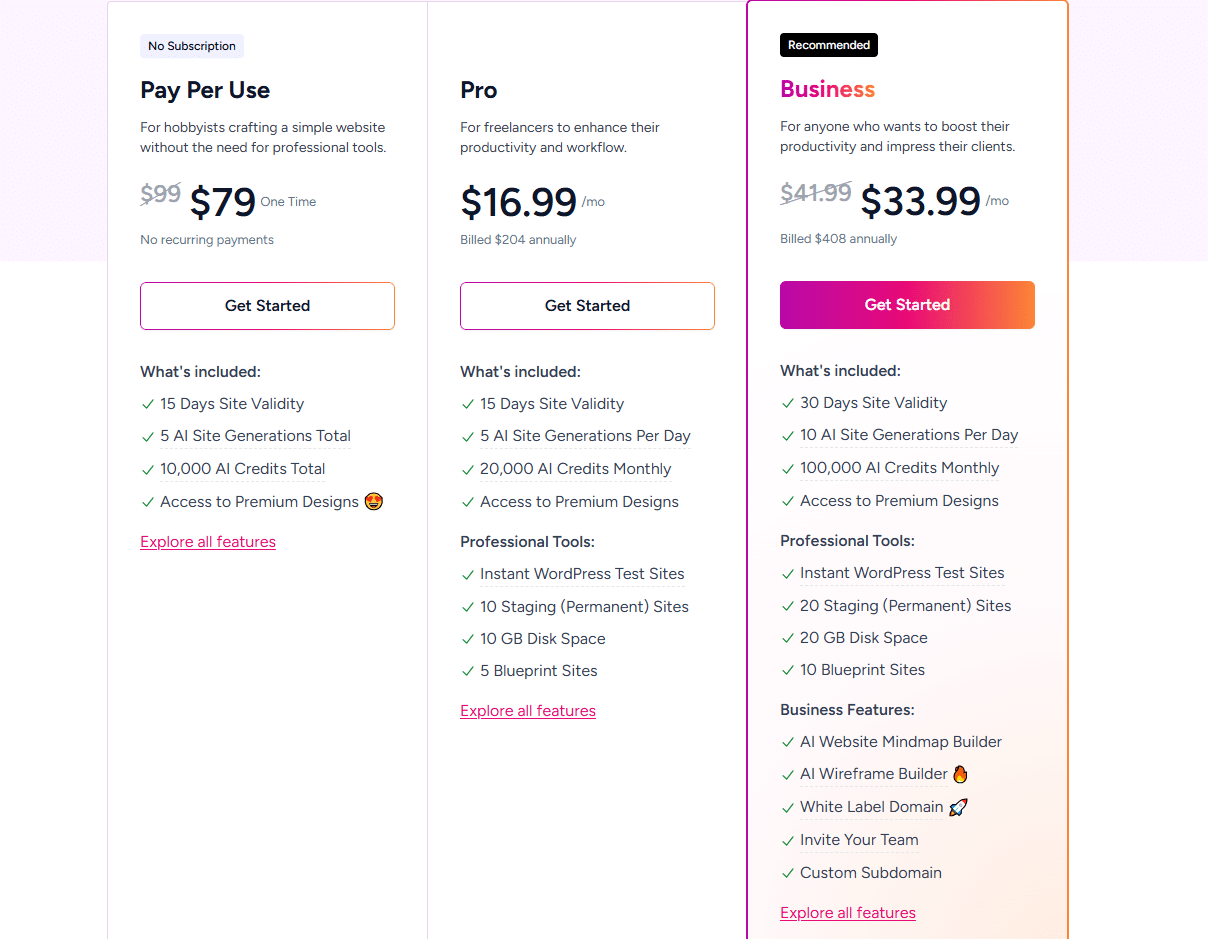This screenshot has width=1208, height=939.
Task: Click the rocket emoji next to White Label Domain
Action: point(958,807)
